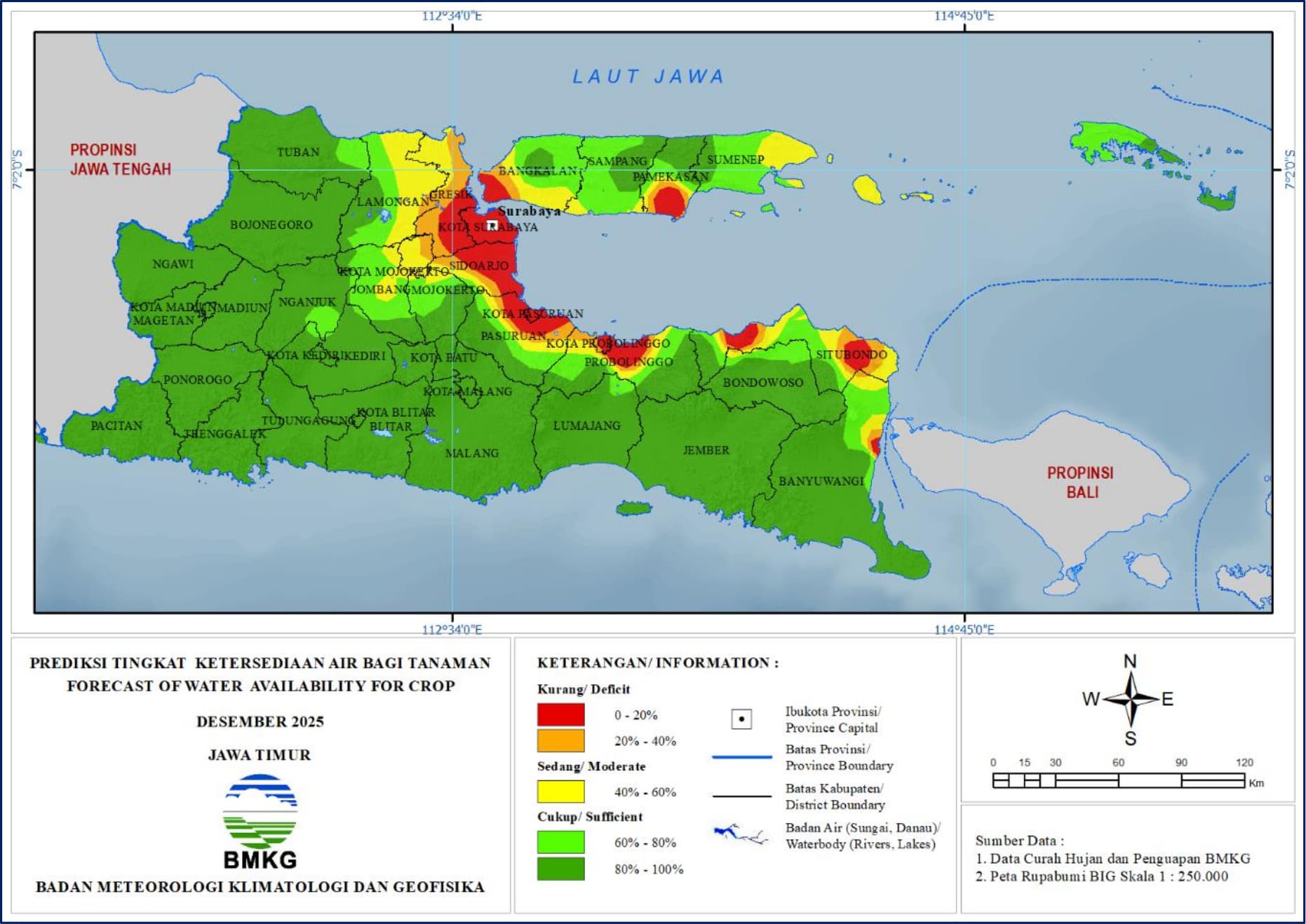Click the light green 60% - 80% swatch
Image resolution: width=1306 pixels, height=924 pixels.
pos(561,842)
